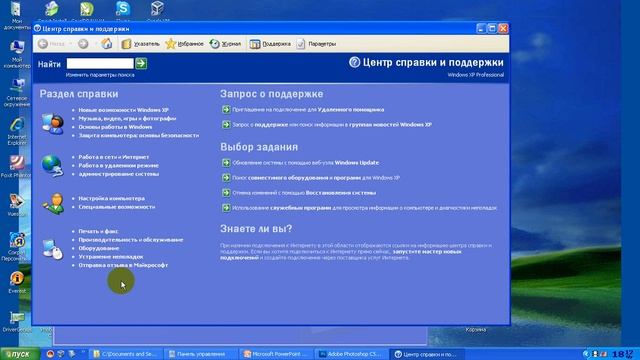The height and width of the screenshot is (360, 640).
Task: Click the computer and mouse hardware icon
Action: coord(53,249)
